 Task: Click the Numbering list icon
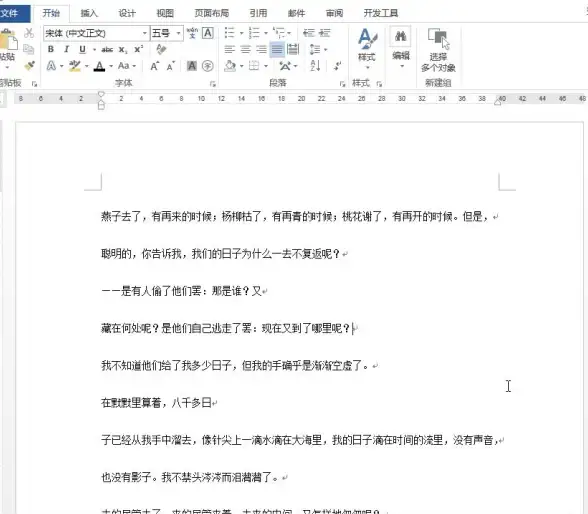click(254, 33)
